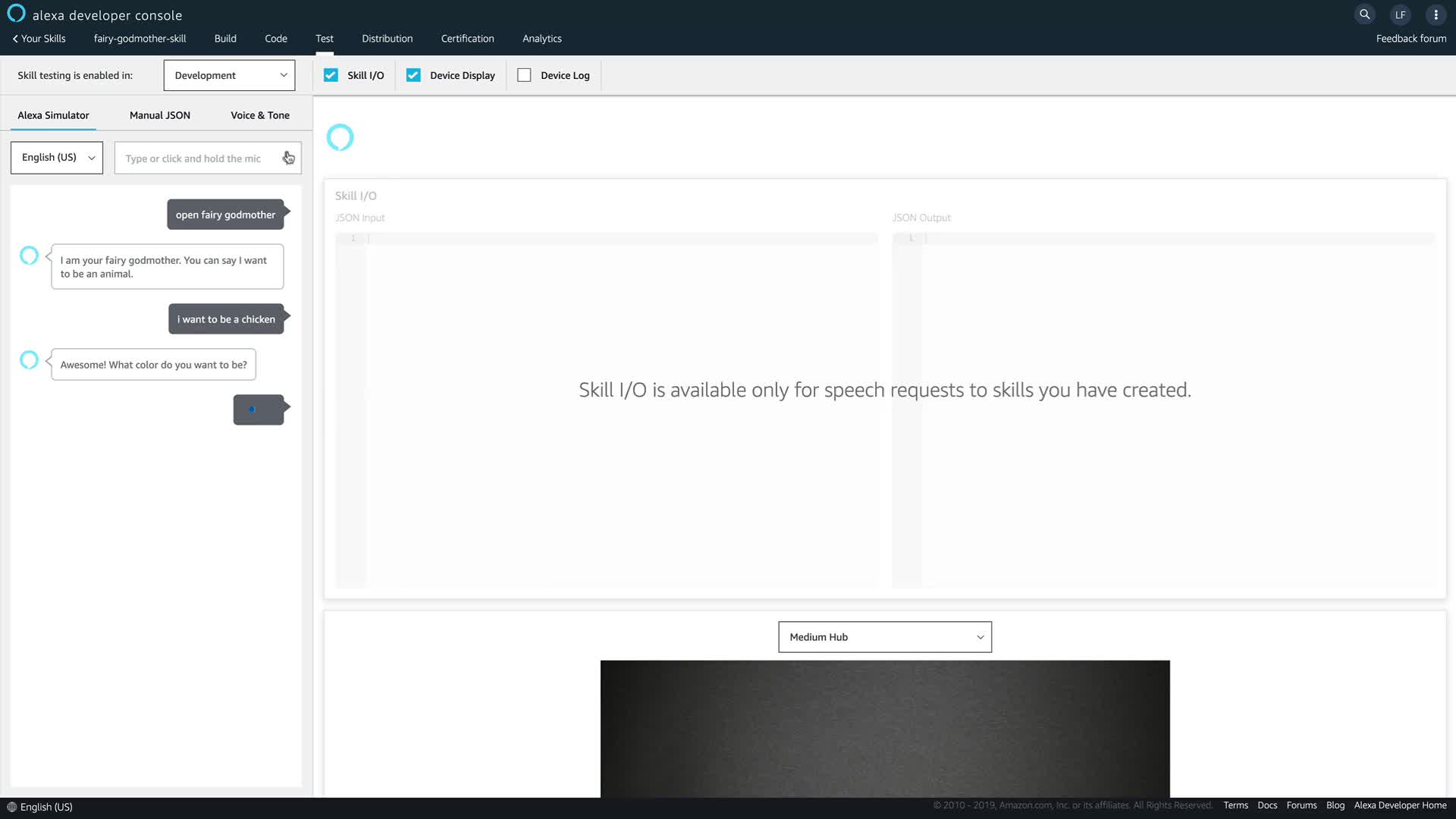Expand the Development stage dropdown
The image size is (1456, 819).
229,75
